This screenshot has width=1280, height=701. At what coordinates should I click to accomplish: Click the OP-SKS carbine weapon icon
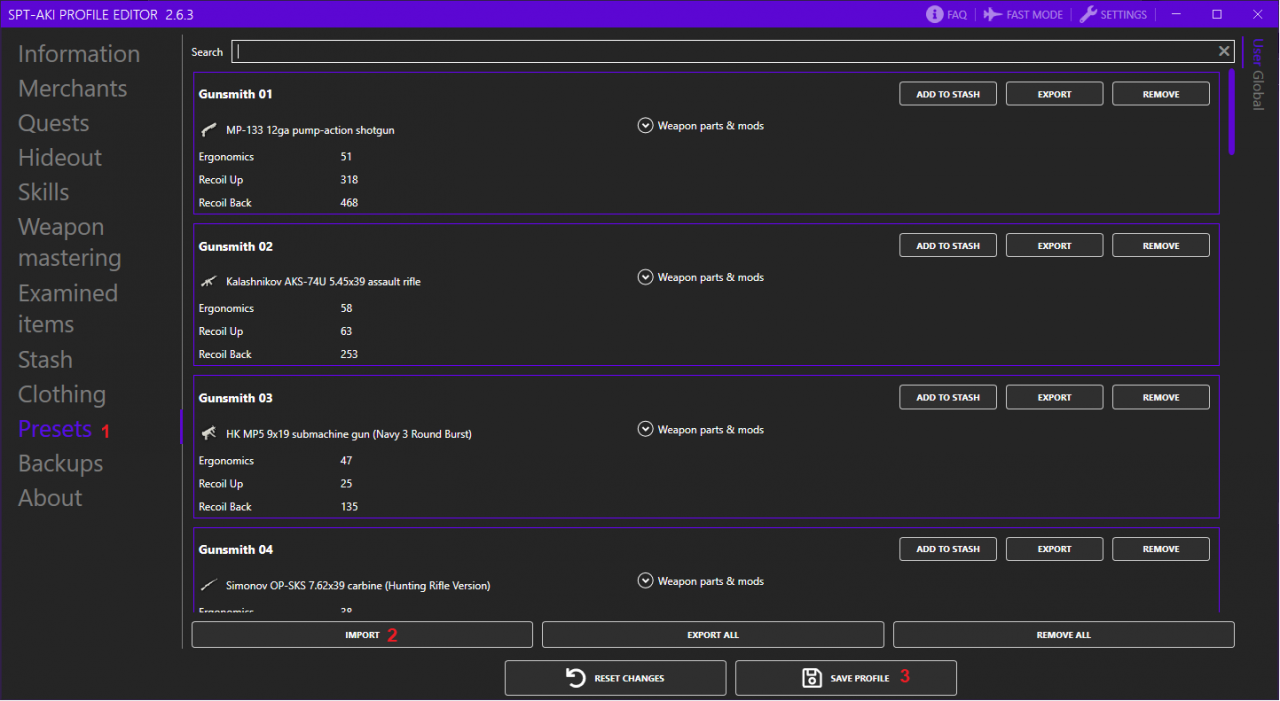click(x=209, y=586)
